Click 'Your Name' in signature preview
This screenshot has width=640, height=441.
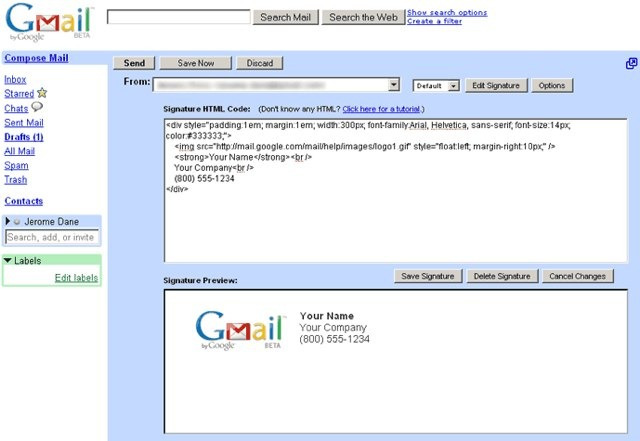pos(327,316)
